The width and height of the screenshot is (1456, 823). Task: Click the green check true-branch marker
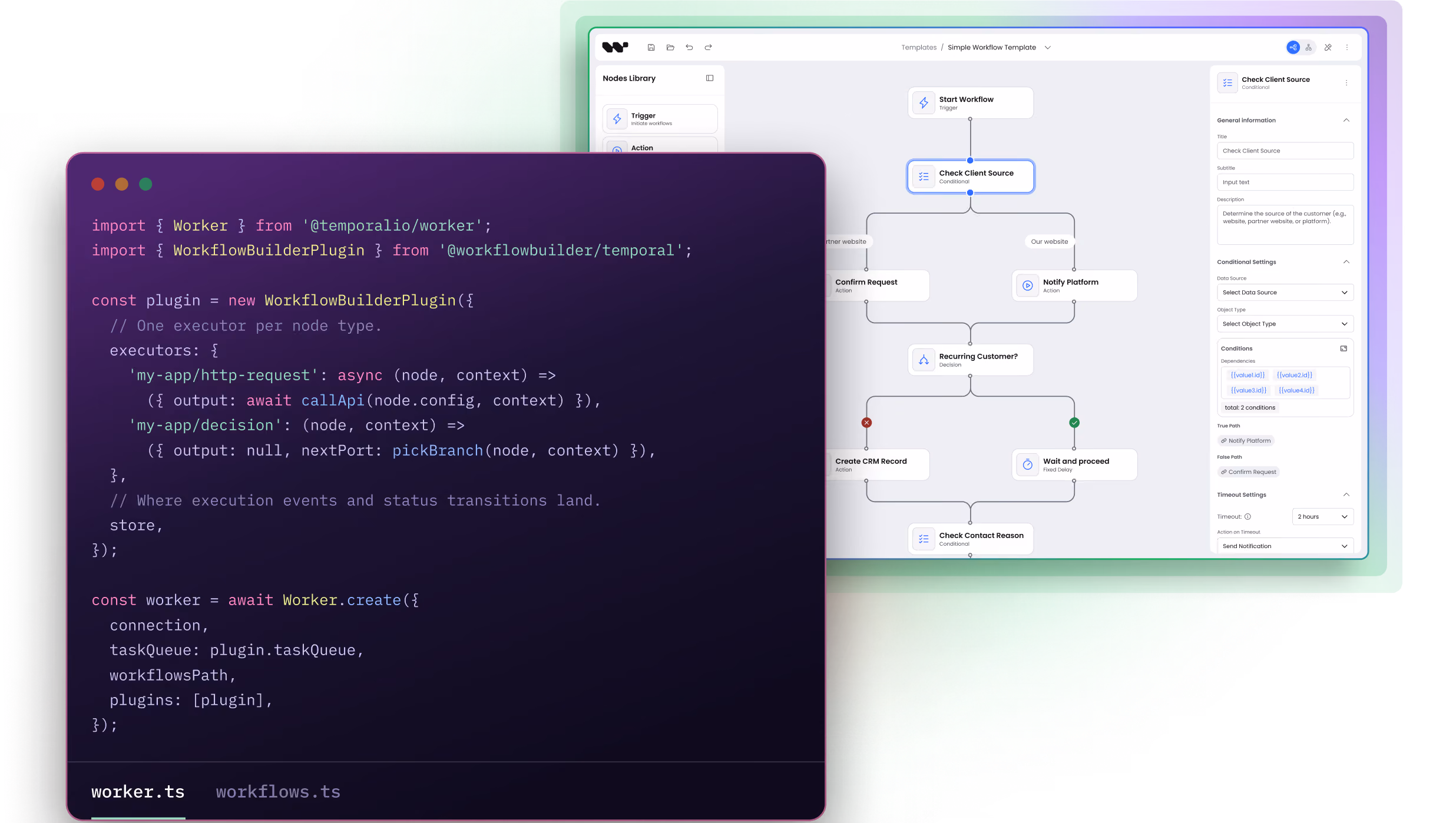pos(1074,423)
